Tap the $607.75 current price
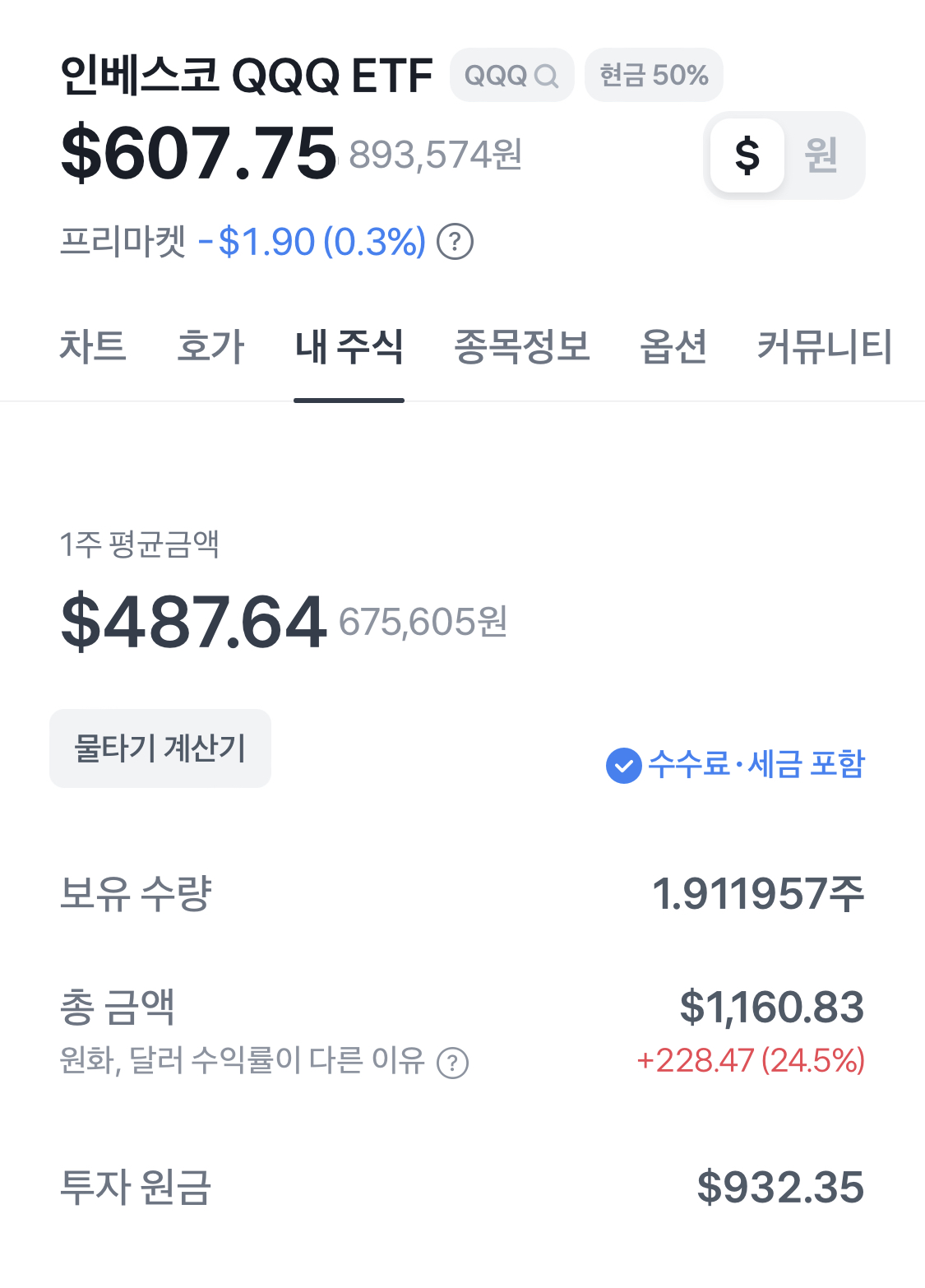925x1288 pixels. (199, 154)
